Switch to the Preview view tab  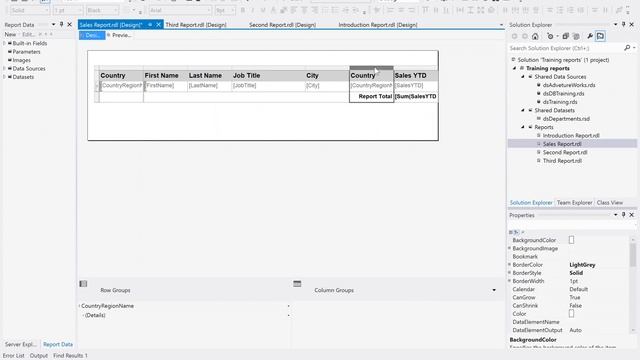[x=119, y=36]
